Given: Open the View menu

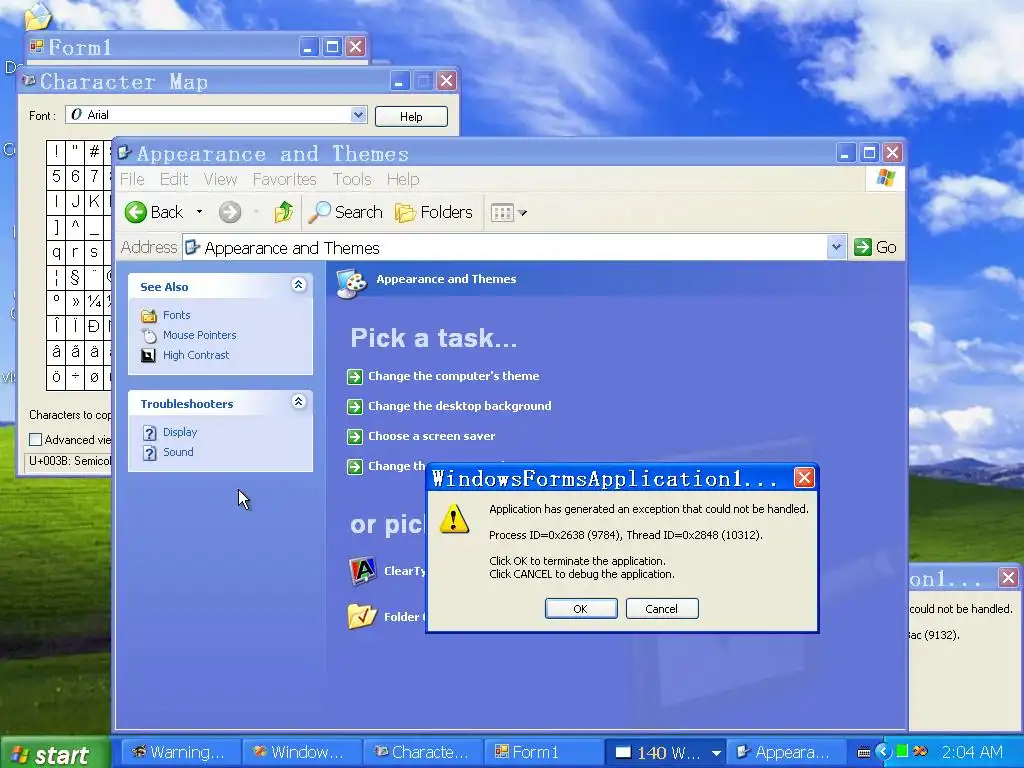Looking at the screenshot, I should click(x=220, y=180).
